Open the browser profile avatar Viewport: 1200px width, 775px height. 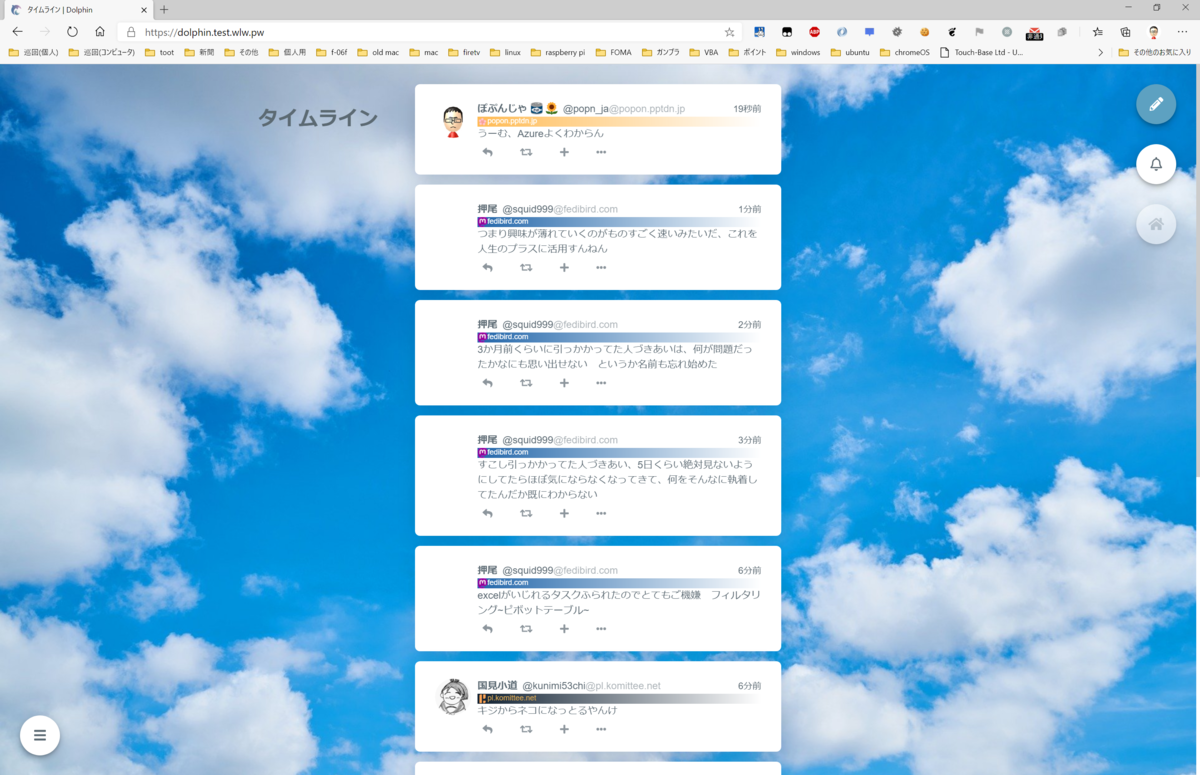pyautogui.click(x=1153, y=32)
